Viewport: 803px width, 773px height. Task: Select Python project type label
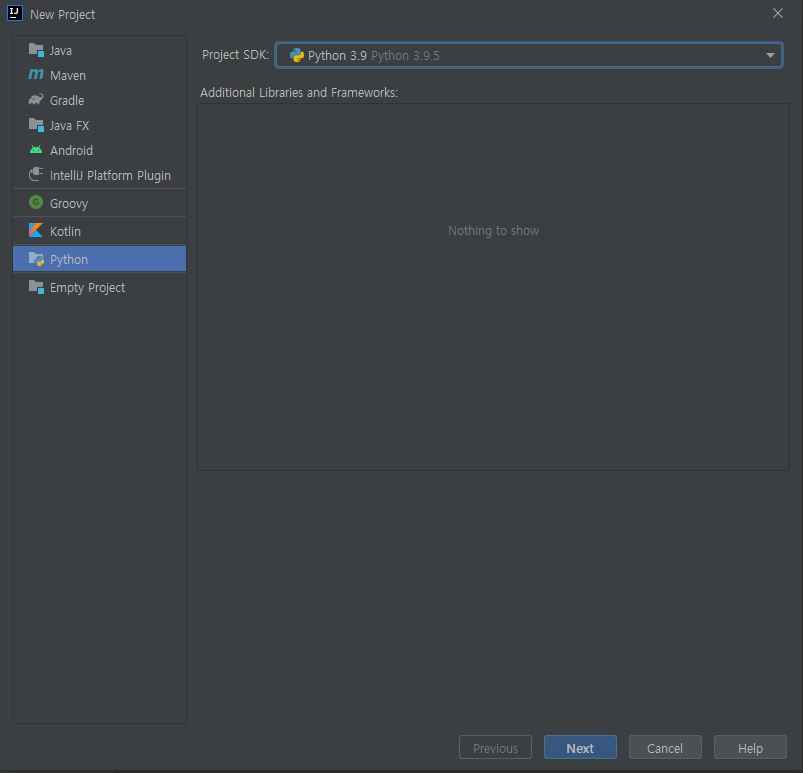[69, 260]
